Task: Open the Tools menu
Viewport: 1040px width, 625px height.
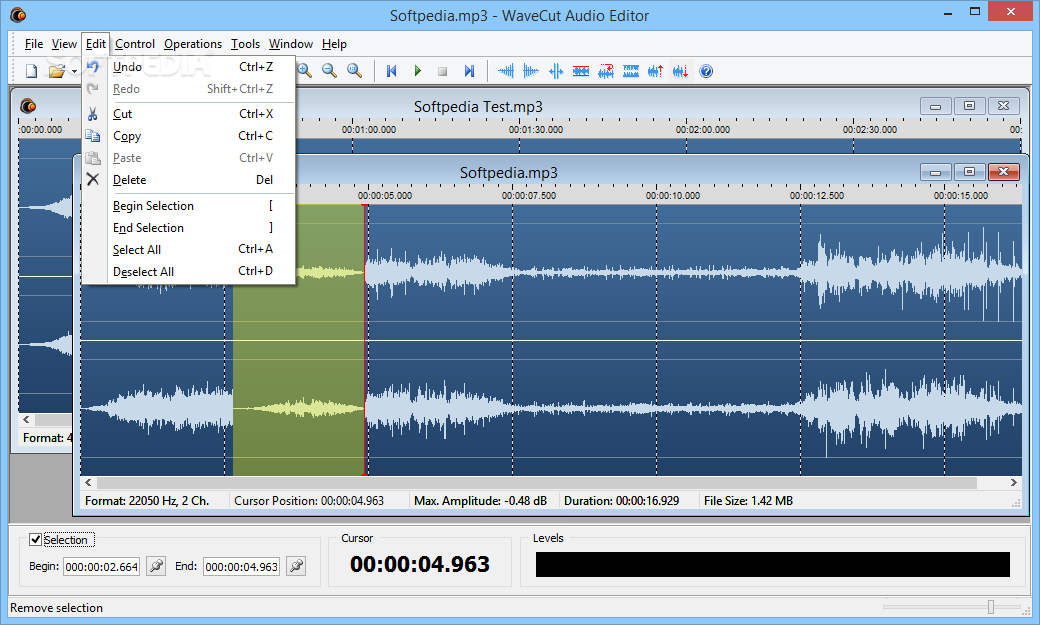Action: coord(245,44)
